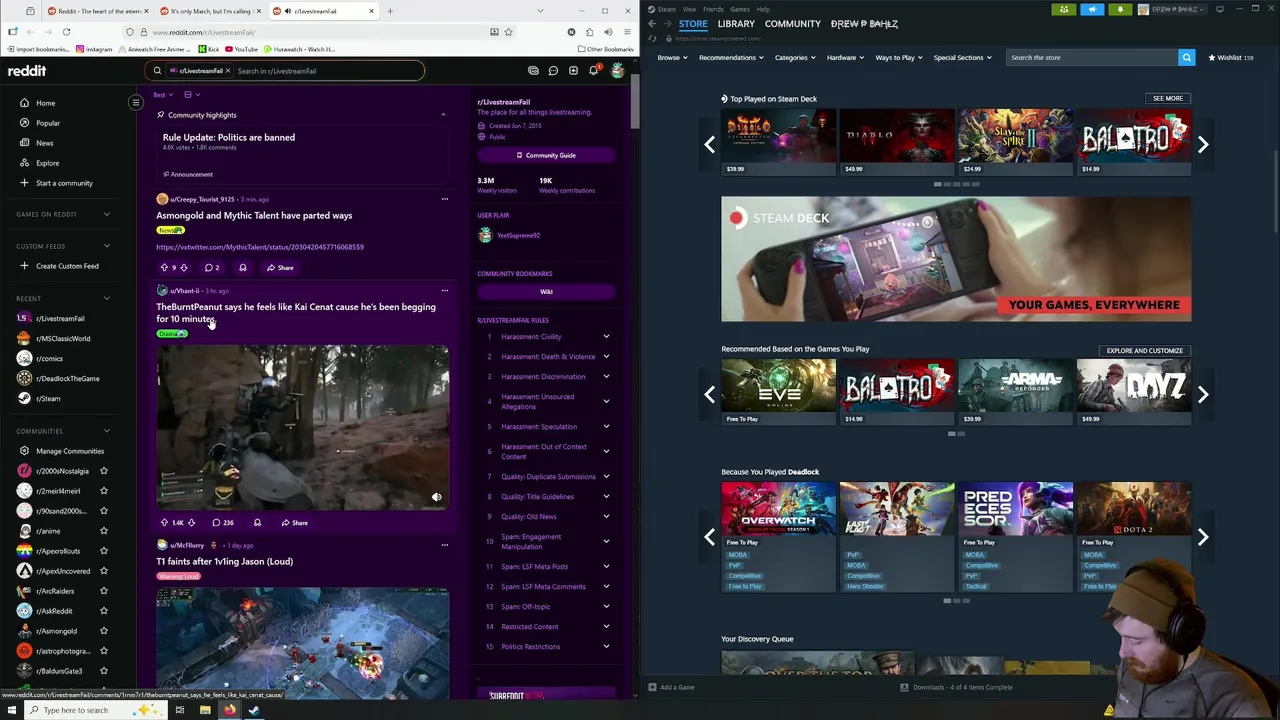The image size is (1280, 720).
Task: Open Steam Browse dropdown
Action: (x=672, y=57)
